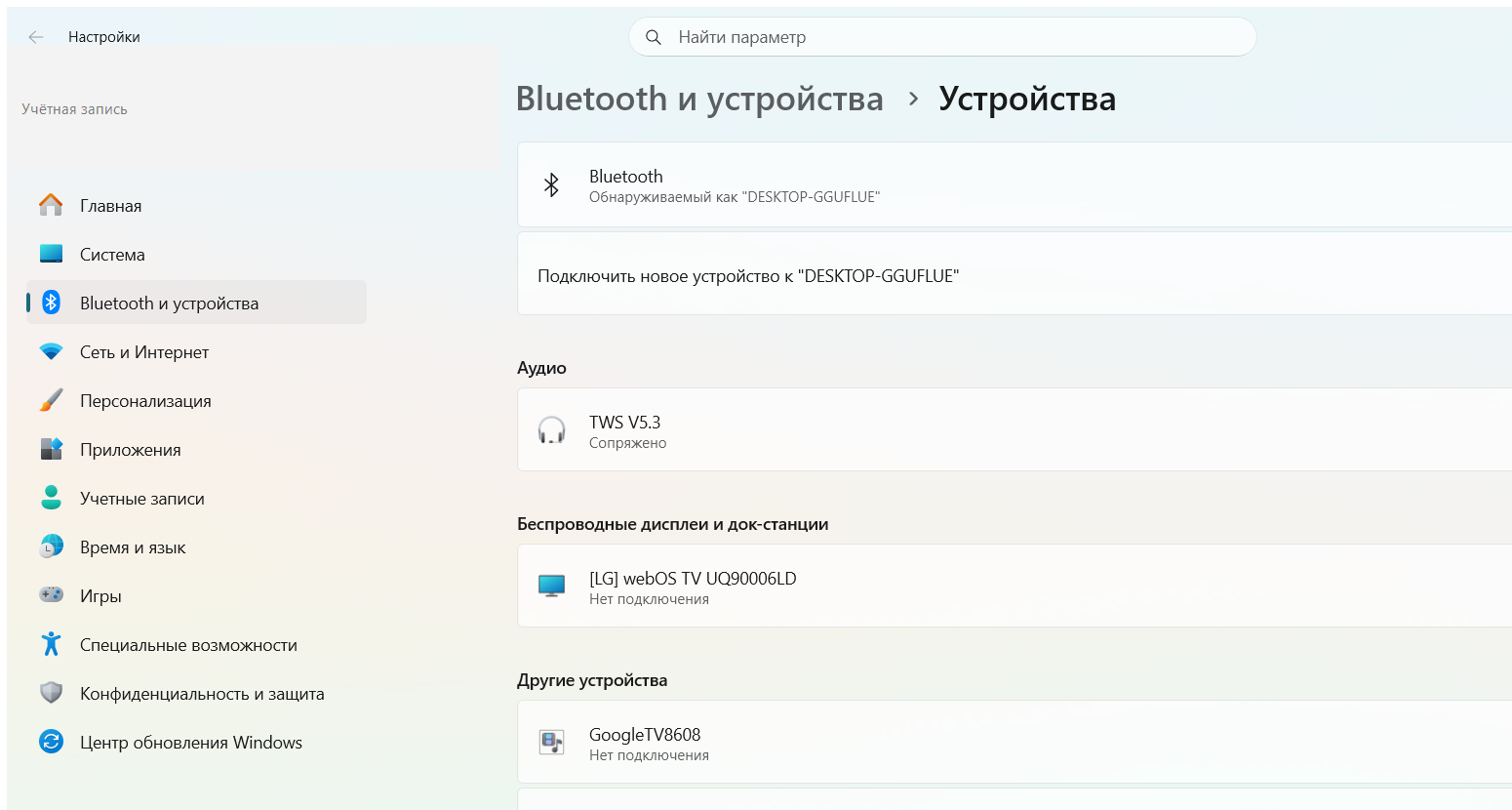This screenshot has width=1512, height=810.
Task: Click the Аудио section heading
Action: tap(541, 368)
